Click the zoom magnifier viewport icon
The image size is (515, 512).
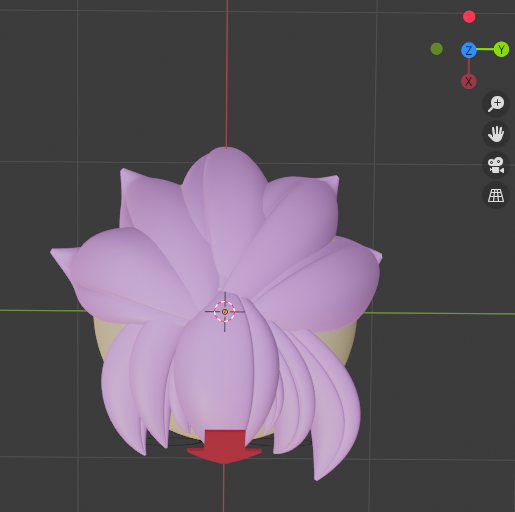496,104
